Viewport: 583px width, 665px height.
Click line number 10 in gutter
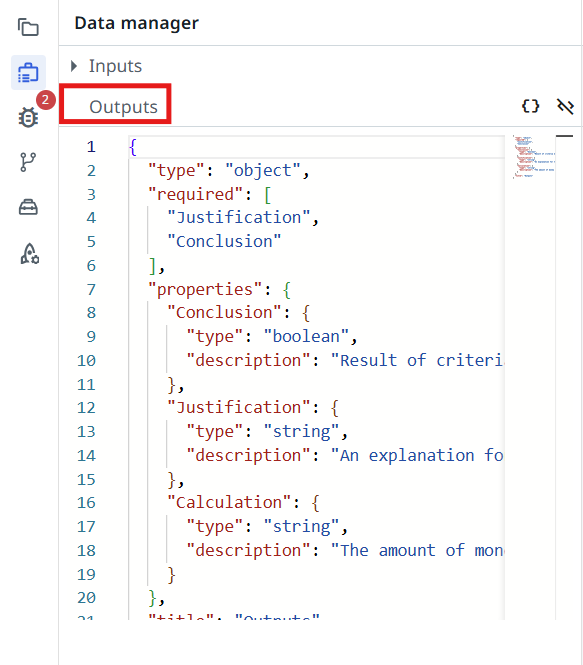[x=86, y=360]
